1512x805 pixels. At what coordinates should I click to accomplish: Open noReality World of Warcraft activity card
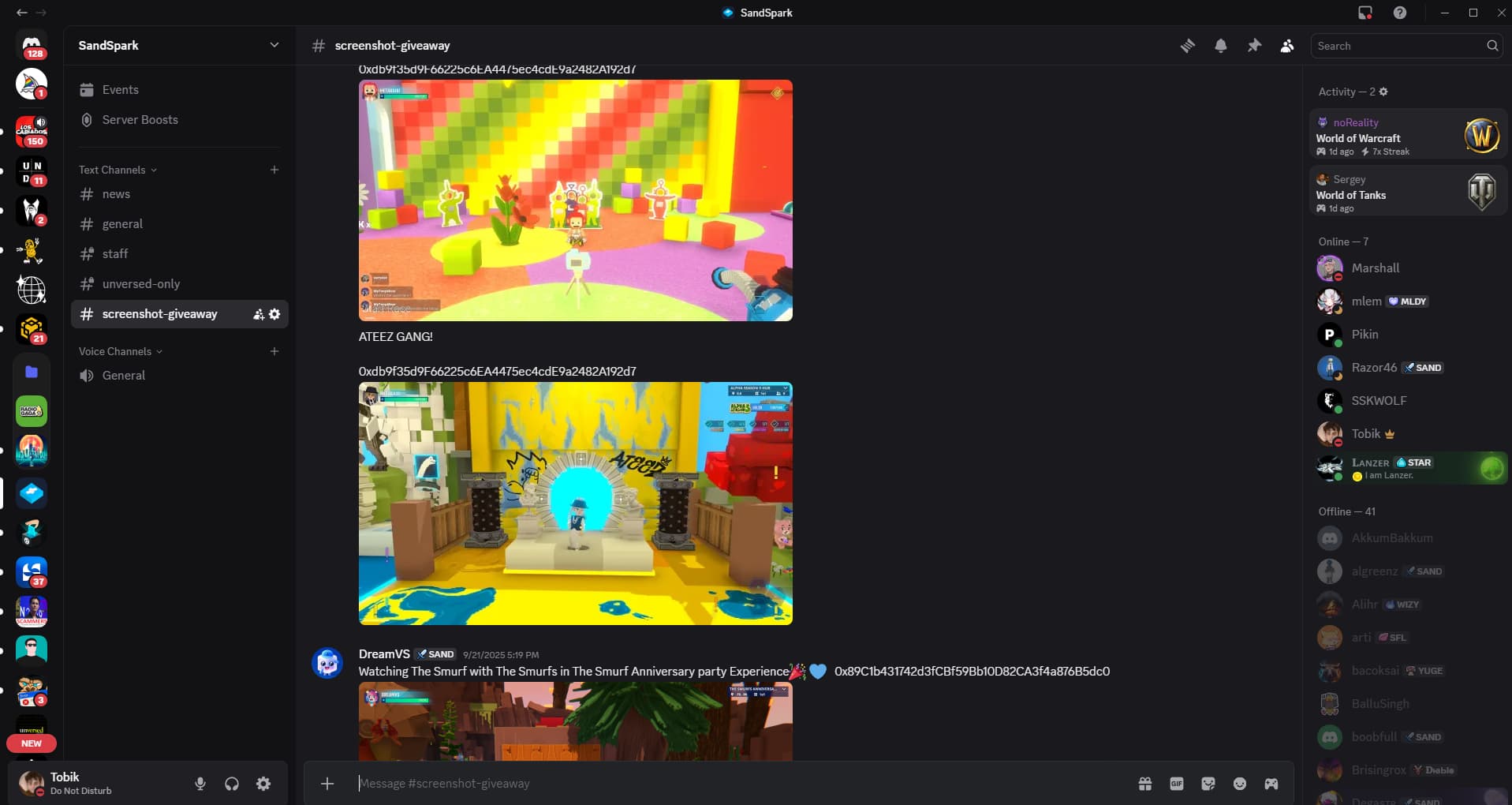point(1407,134)
